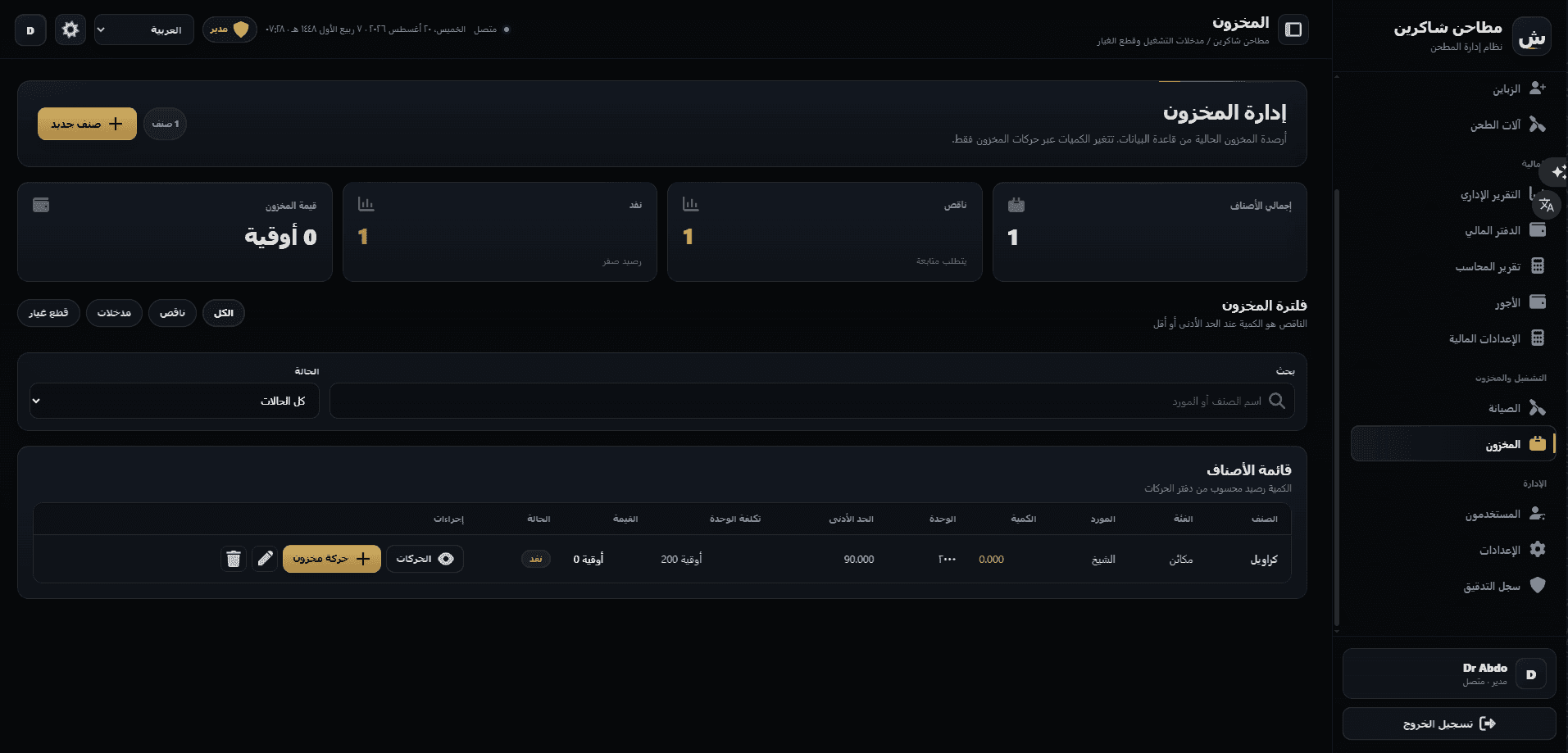Click the مدير role badge

point(230,29)
